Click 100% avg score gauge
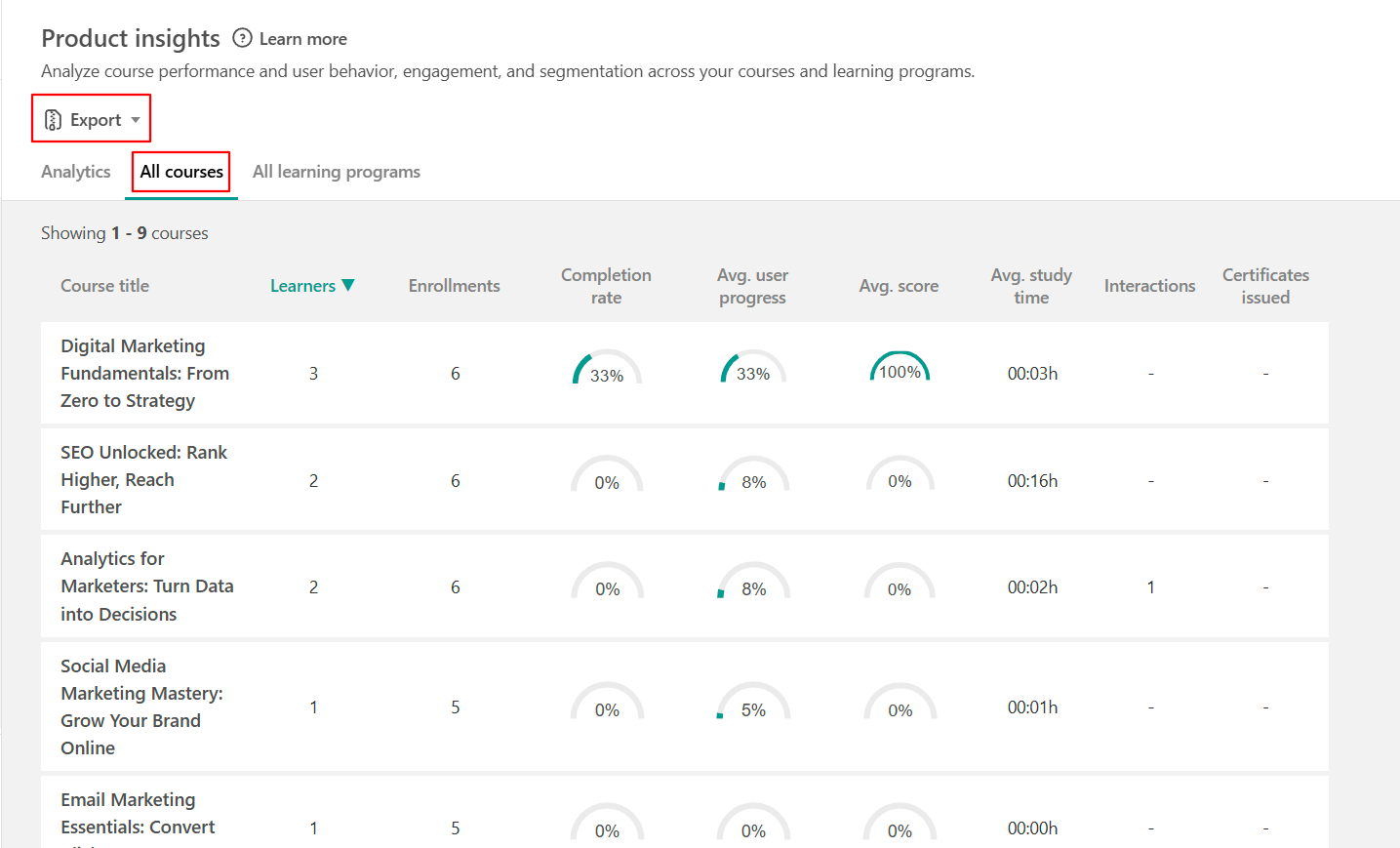The image size is (1400, 848). 900,366
